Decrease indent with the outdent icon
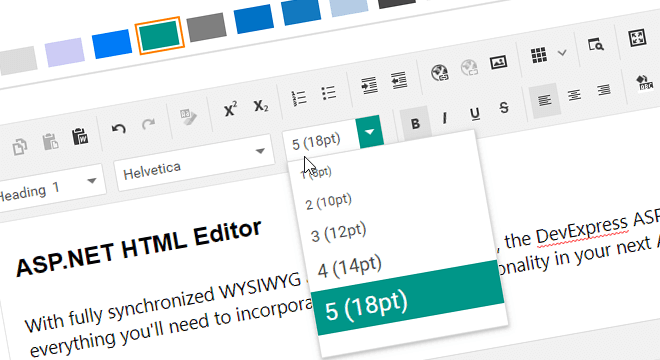The width and height of the screenshot is (660, 360). [399, 80]
